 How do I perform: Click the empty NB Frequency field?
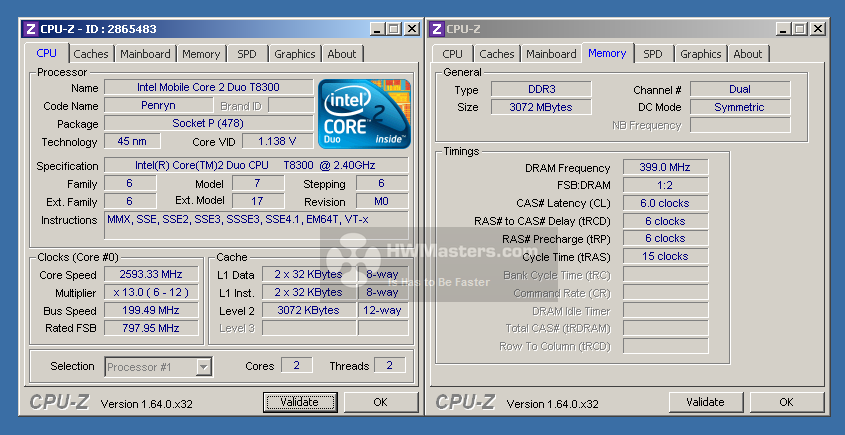pyautogui.click(x=740, y=125)
